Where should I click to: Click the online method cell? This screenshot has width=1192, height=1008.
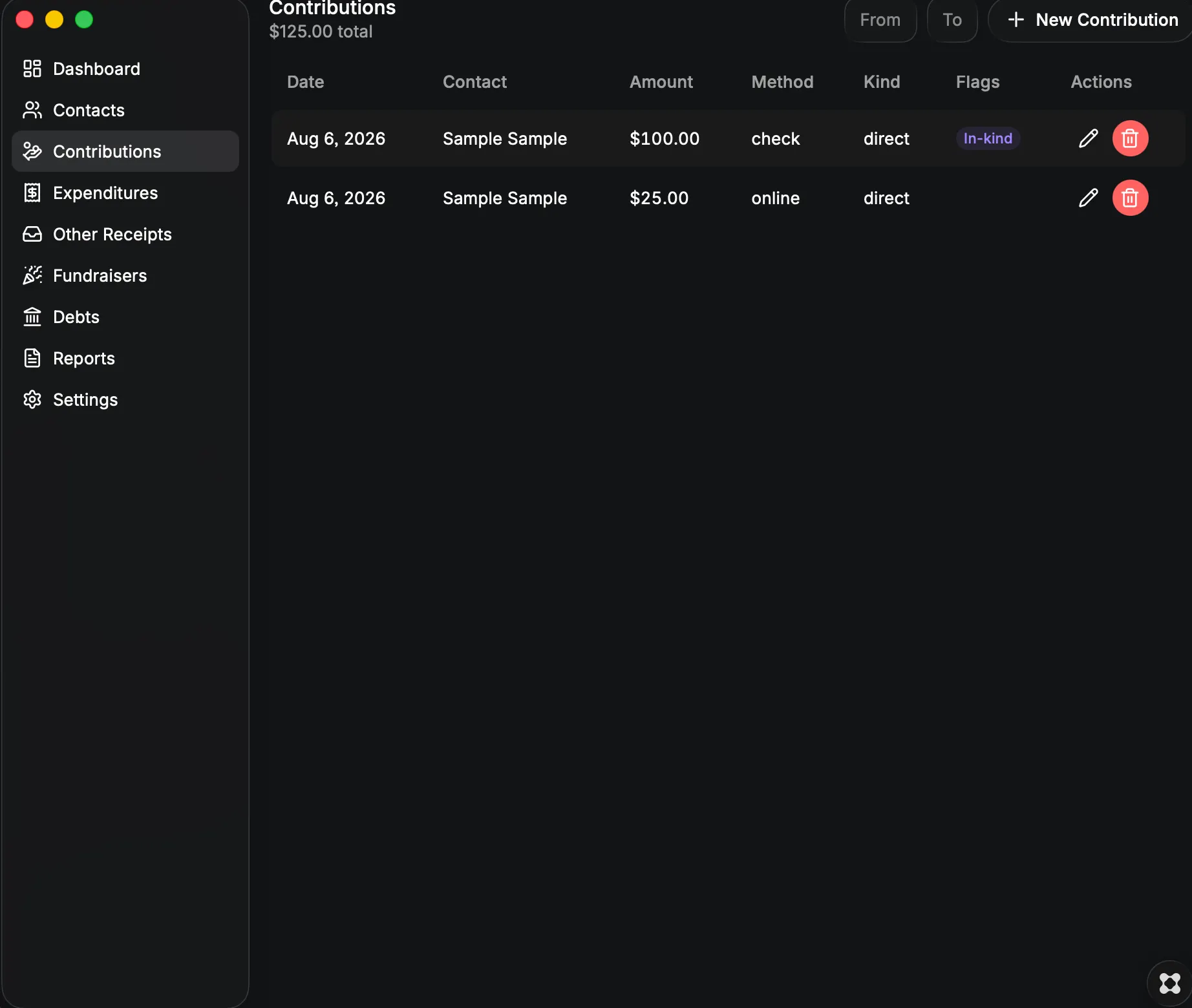775,198
